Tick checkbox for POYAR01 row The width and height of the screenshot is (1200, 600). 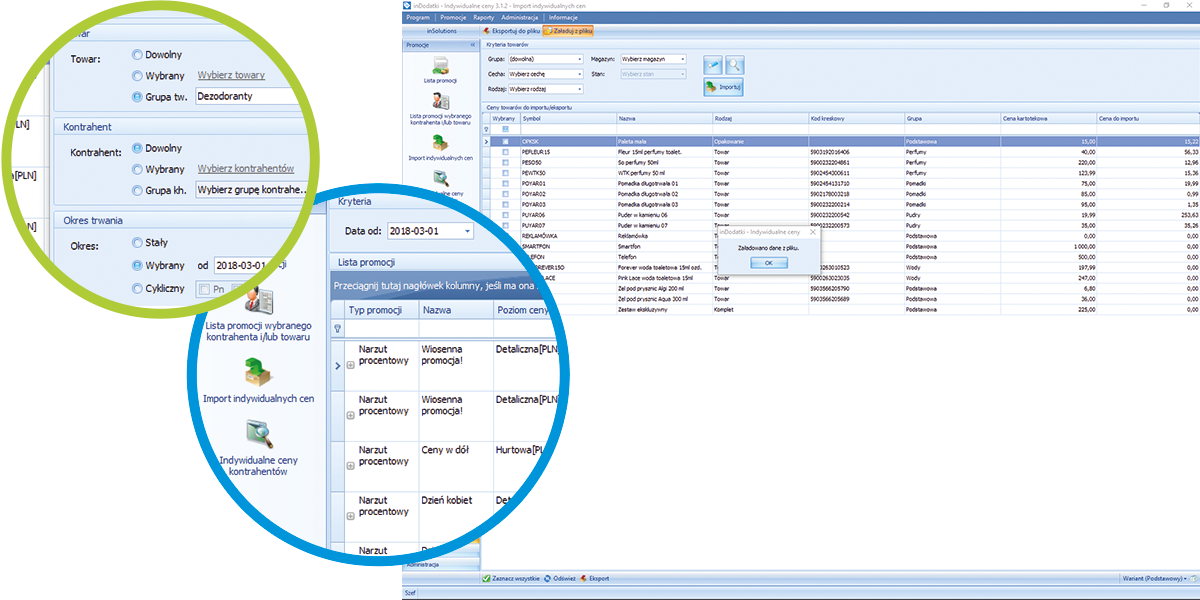[505, 184]
